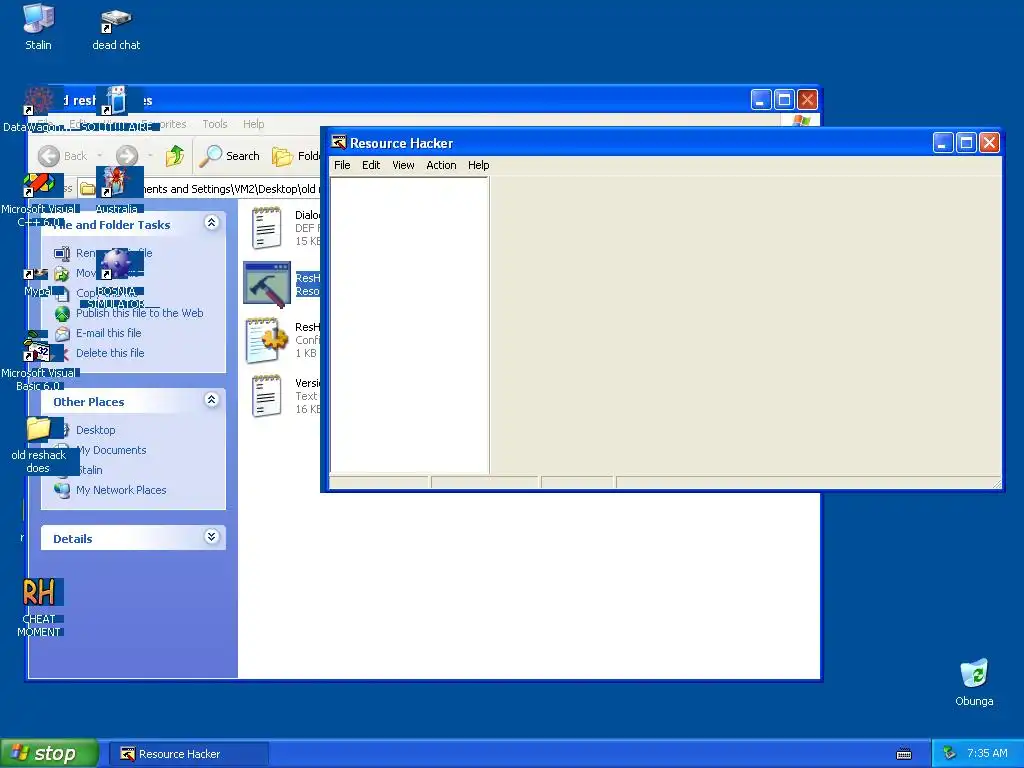Viewport: 1024px width, 768px height.
Task: Click Delete this file link
Action: [x=110, y=353]
